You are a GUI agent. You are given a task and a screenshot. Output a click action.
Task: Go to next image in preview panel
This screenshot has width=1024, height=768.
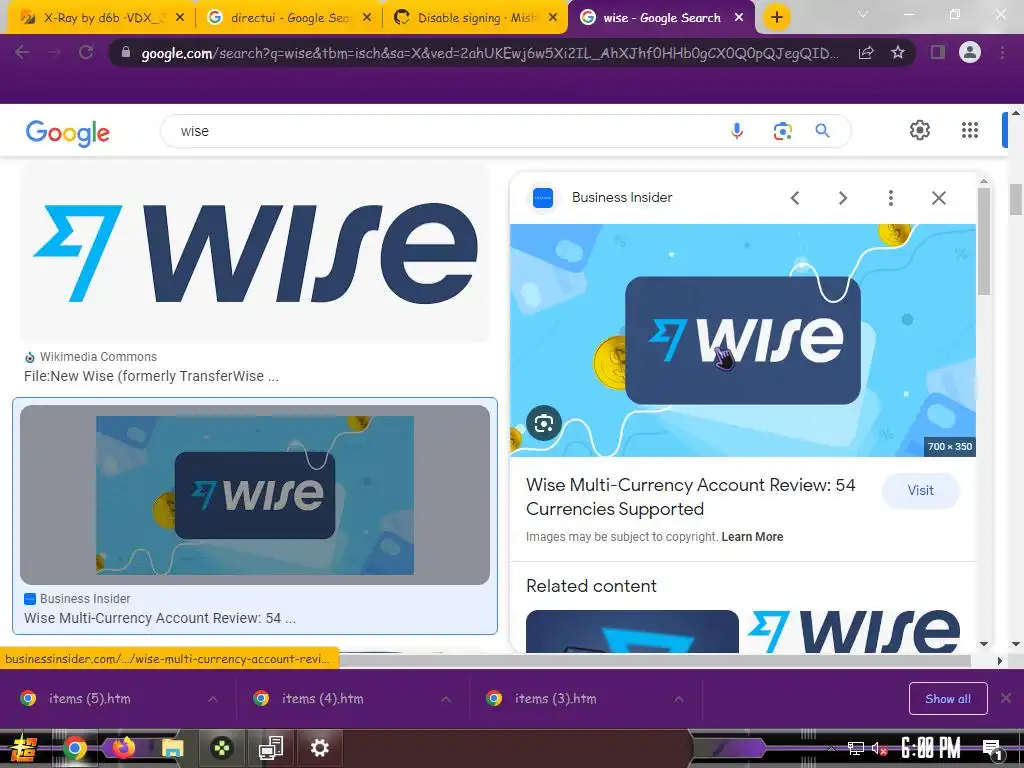[842, 198]
